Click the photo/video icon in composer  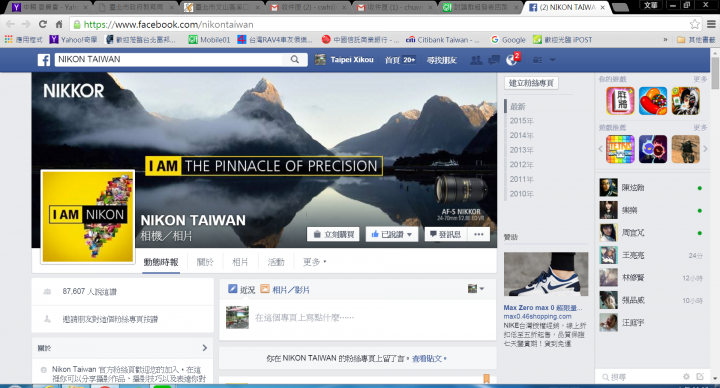click(265, 289)
